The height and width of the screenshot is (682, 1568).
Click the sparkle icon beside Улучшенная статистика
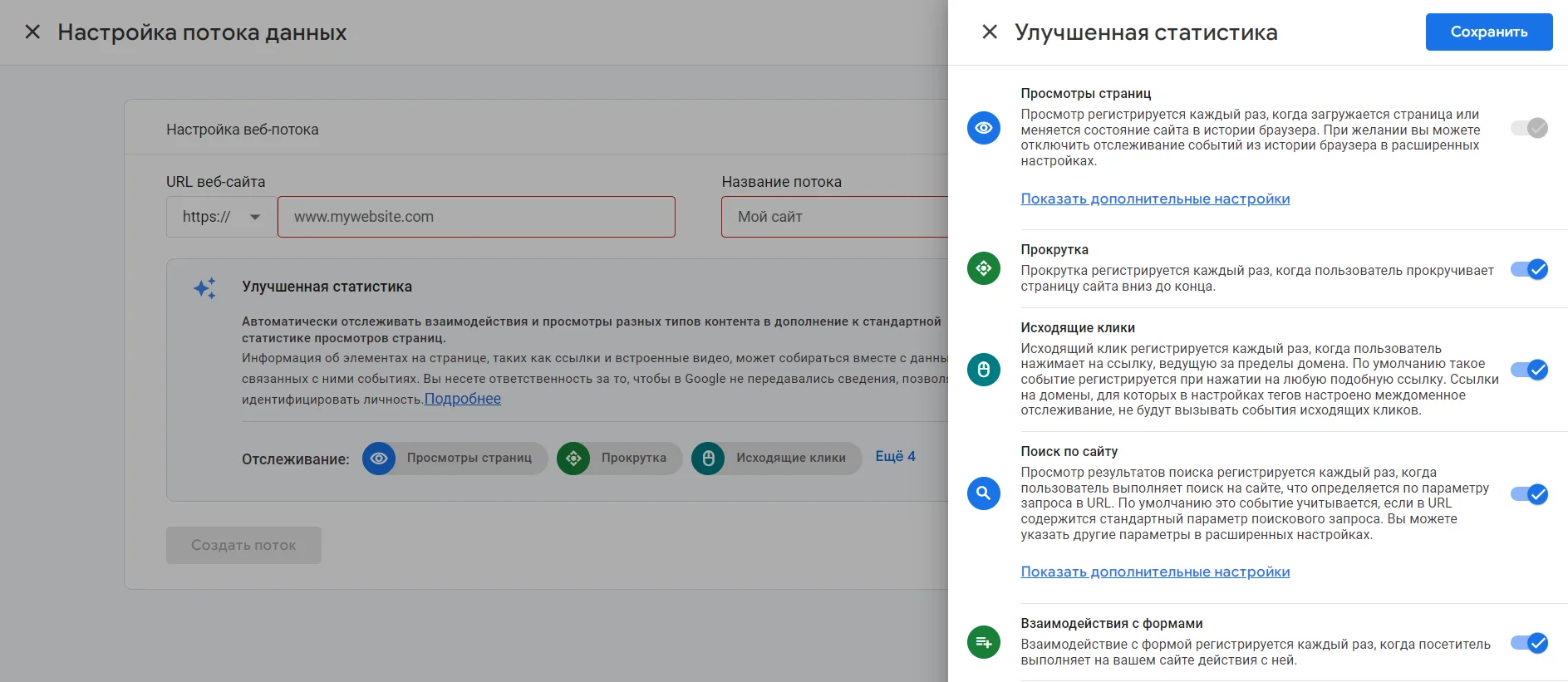coord(205,288)
